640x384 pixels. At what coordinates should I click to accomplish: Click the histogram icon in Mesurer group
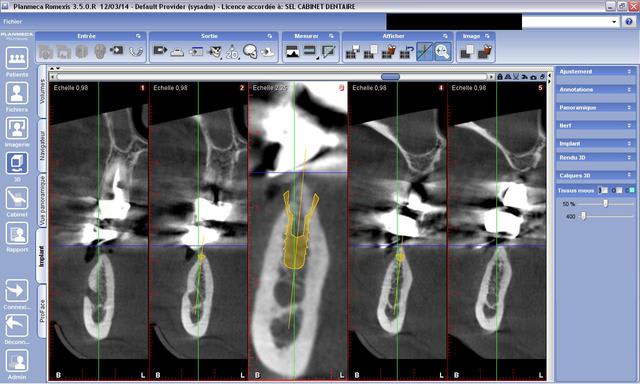pyautogui.click(x=293, y=51)
